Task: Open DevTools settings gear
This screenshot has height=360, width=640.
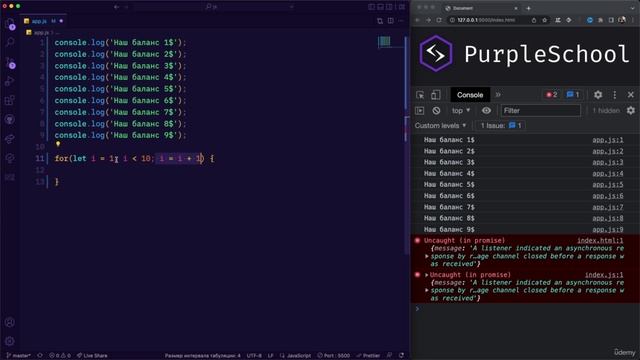Action: pos(598,95)
